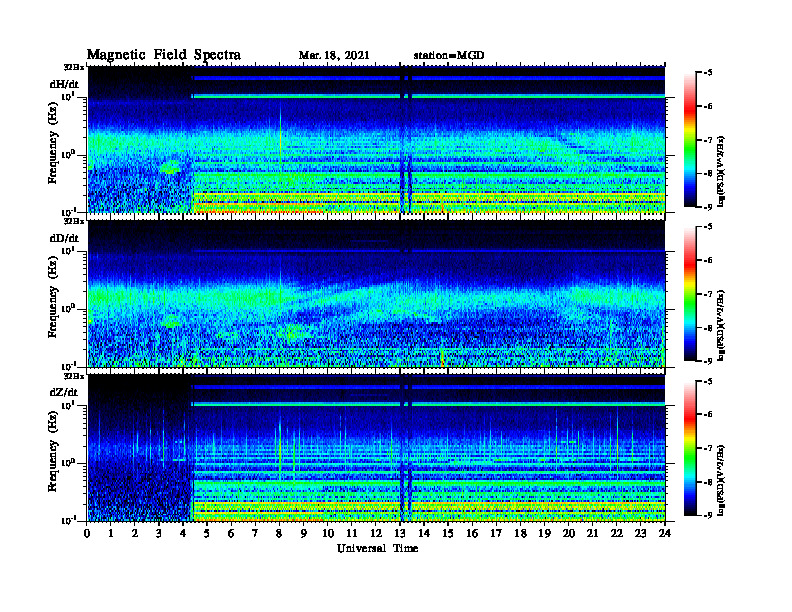Viewport: 792px width, 612px height.
Task: Click the 10^0 frequency tick of dH/dt panel
Action: (69, 154)
